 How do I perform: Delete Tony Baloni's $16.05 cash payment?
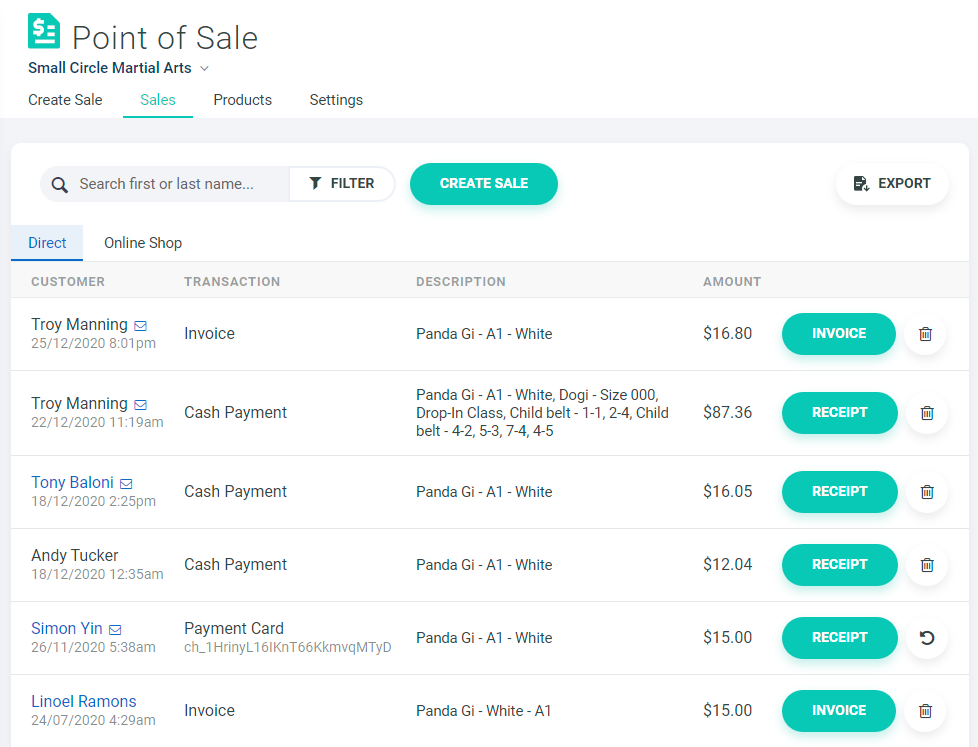[x=926, y=492]
